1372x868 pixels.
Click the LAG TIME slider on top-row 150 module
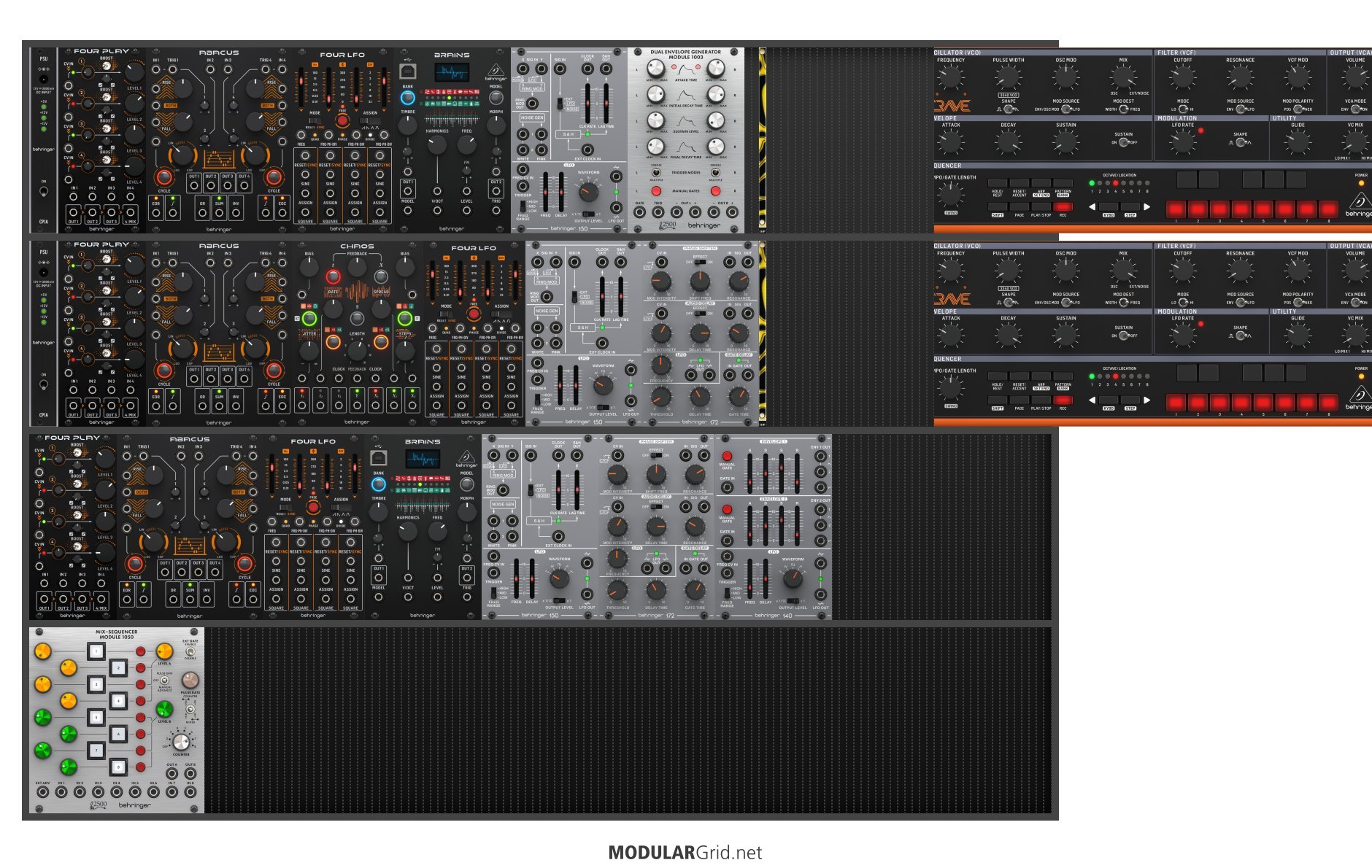coord(606,103)
